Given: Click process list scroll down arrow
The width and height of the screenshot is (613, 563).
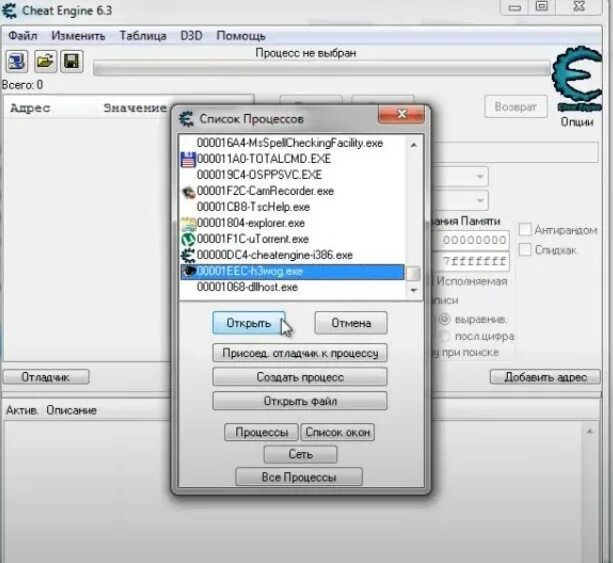Looking at the screenshot, I should 414,290.
